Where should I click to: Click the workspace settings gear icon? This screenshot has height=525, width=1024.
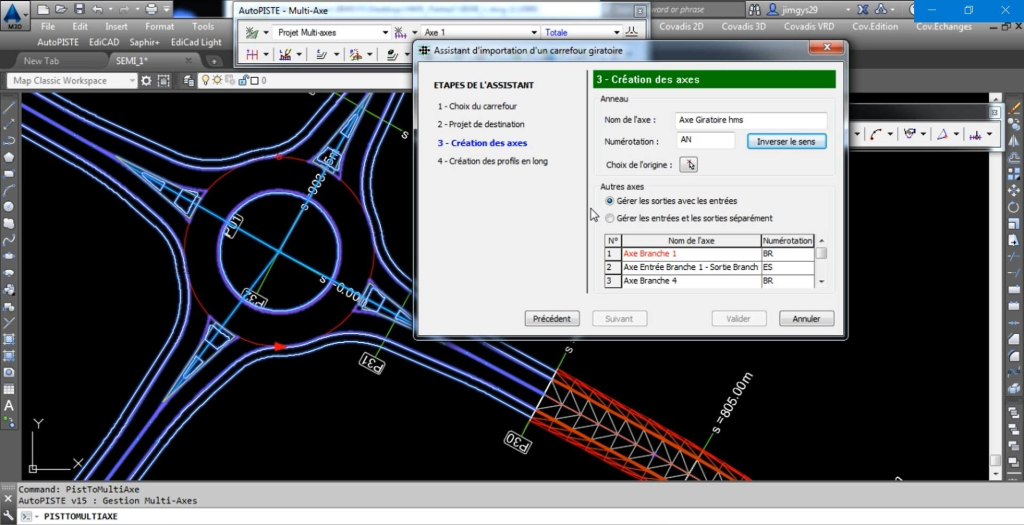(x=147, y=81)
